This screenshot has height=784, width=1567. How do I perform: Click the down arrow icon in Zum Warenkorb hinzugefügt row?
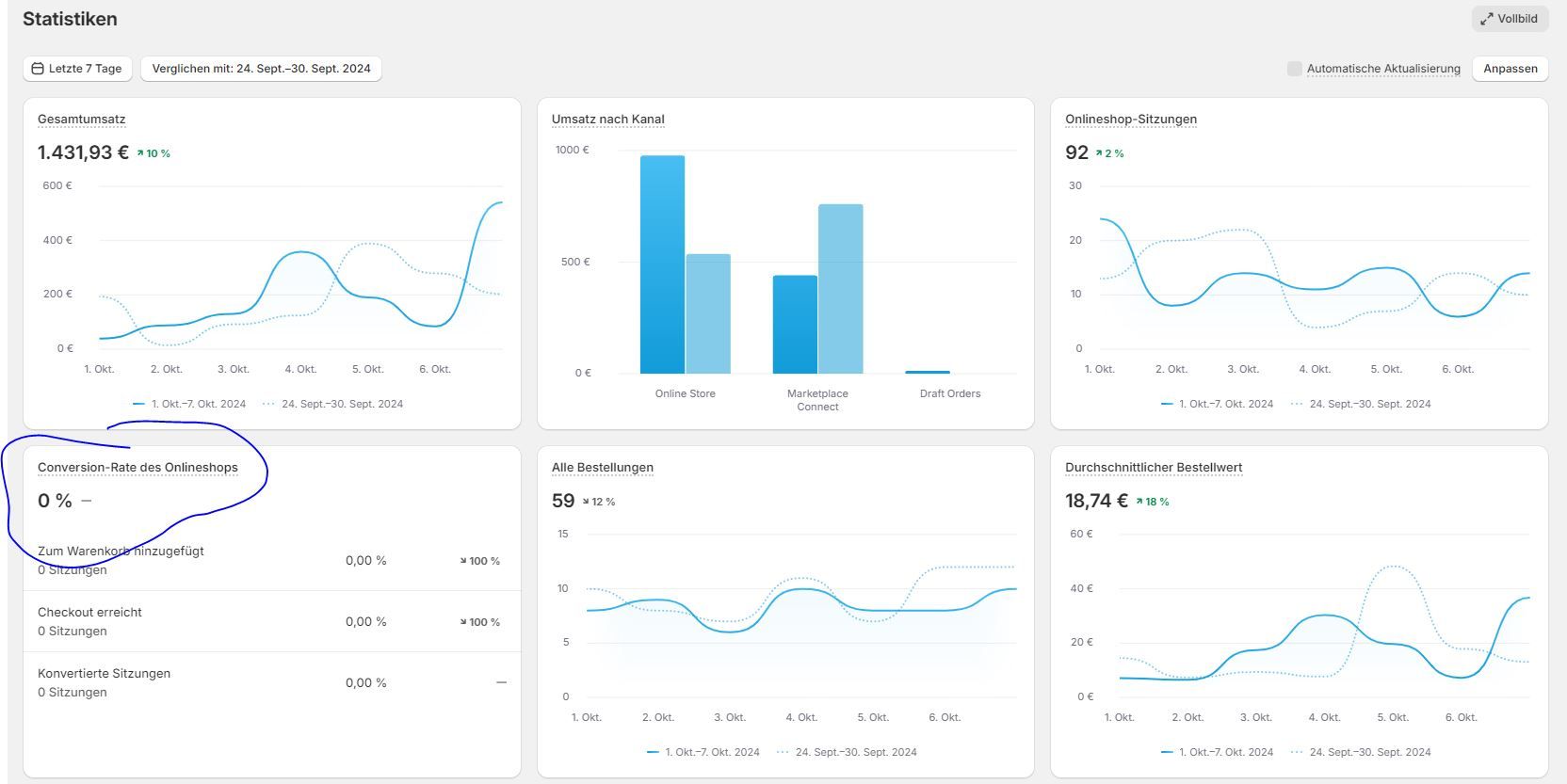(x=463, y=561)
